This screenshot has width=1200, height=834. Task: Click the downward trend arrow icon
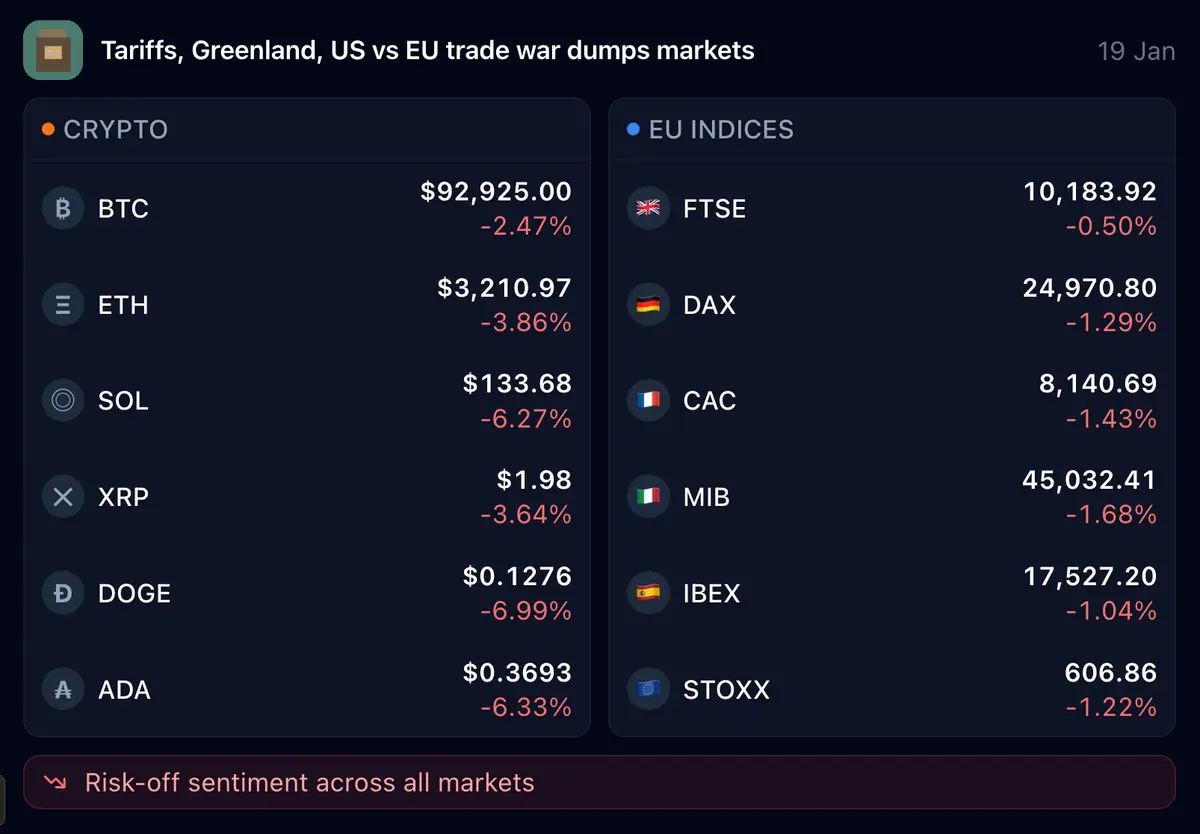56,783
